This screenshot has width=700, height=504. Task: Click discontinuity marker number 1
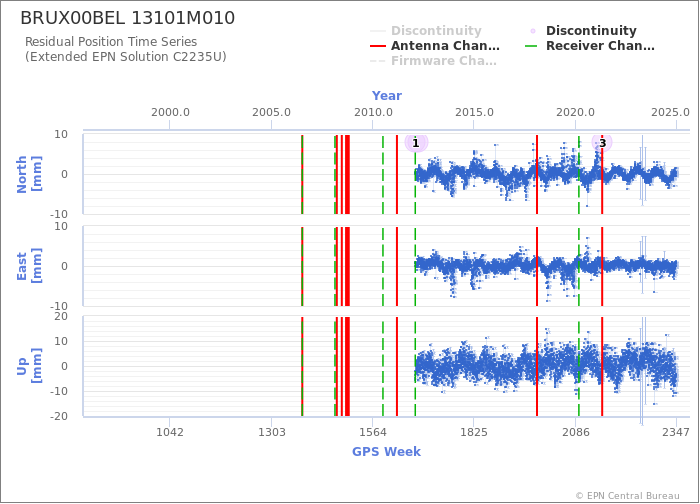click(416, 143)
